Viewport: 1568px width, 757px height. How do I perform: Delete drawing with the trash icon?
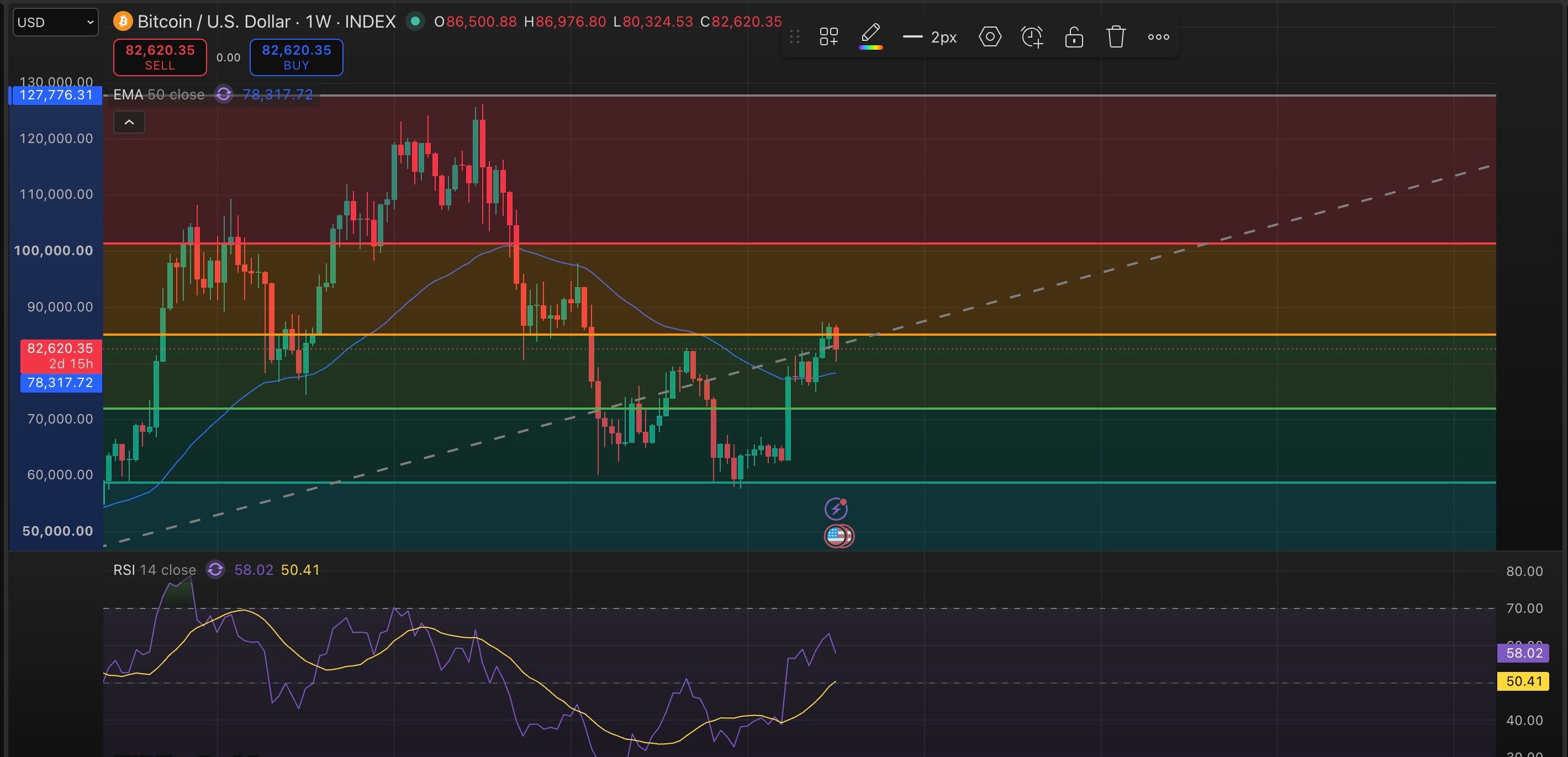(x=1116, y=37)
